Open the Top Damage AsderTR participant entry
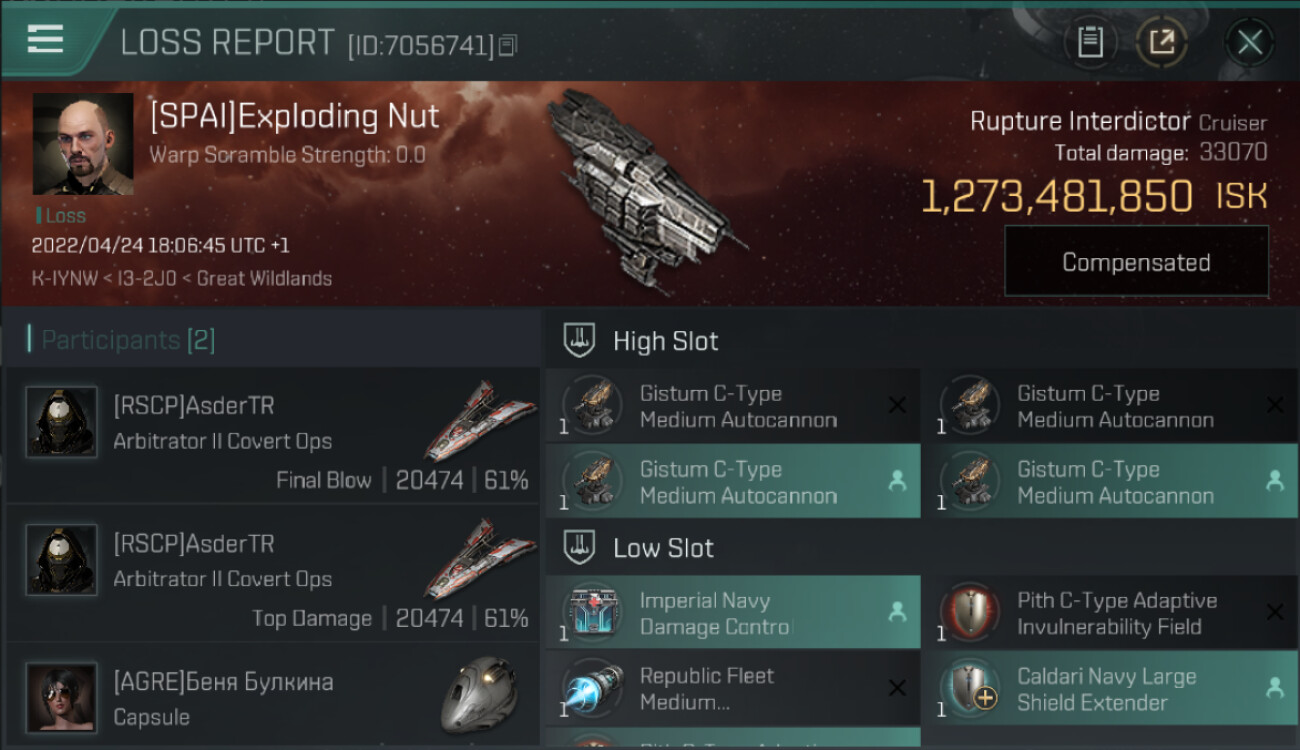The width and height of the screenshot is (1300, 750). click(x=272, y=574)
